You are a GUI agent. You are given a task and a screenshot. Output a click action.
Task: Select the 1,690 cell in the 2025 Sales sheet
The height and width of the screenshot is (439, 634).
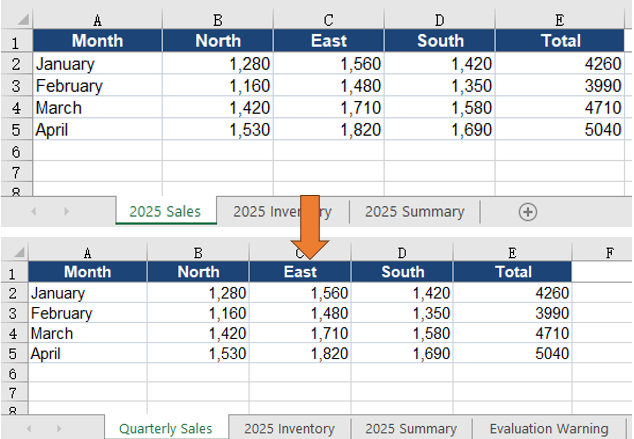point(440,129)
